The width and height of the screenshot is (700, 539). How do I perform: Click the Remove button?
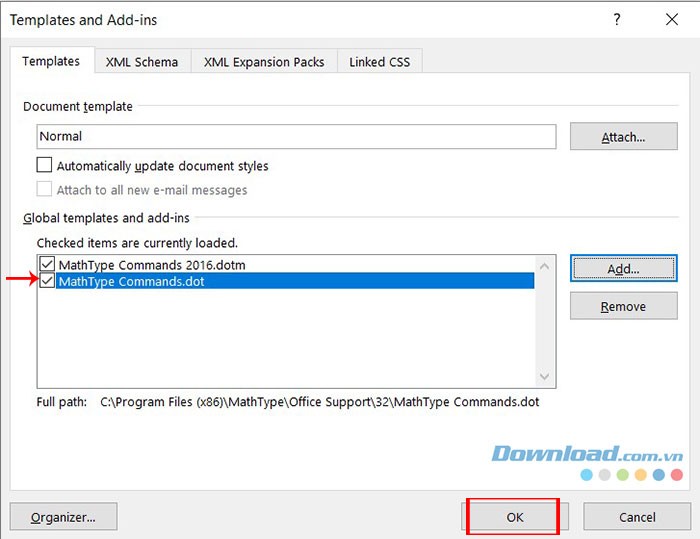pyautogui.click(x=623, y=307)
